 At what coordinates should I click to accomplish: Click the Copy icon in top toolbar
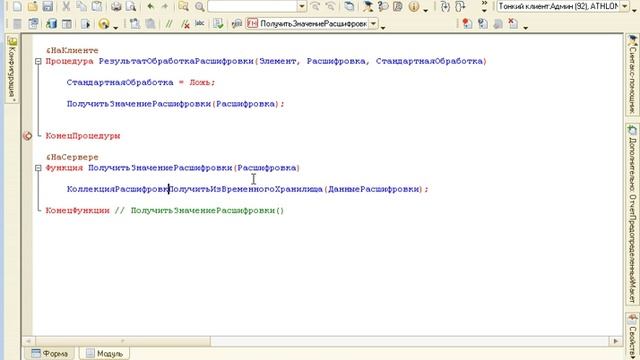[81, 7]
